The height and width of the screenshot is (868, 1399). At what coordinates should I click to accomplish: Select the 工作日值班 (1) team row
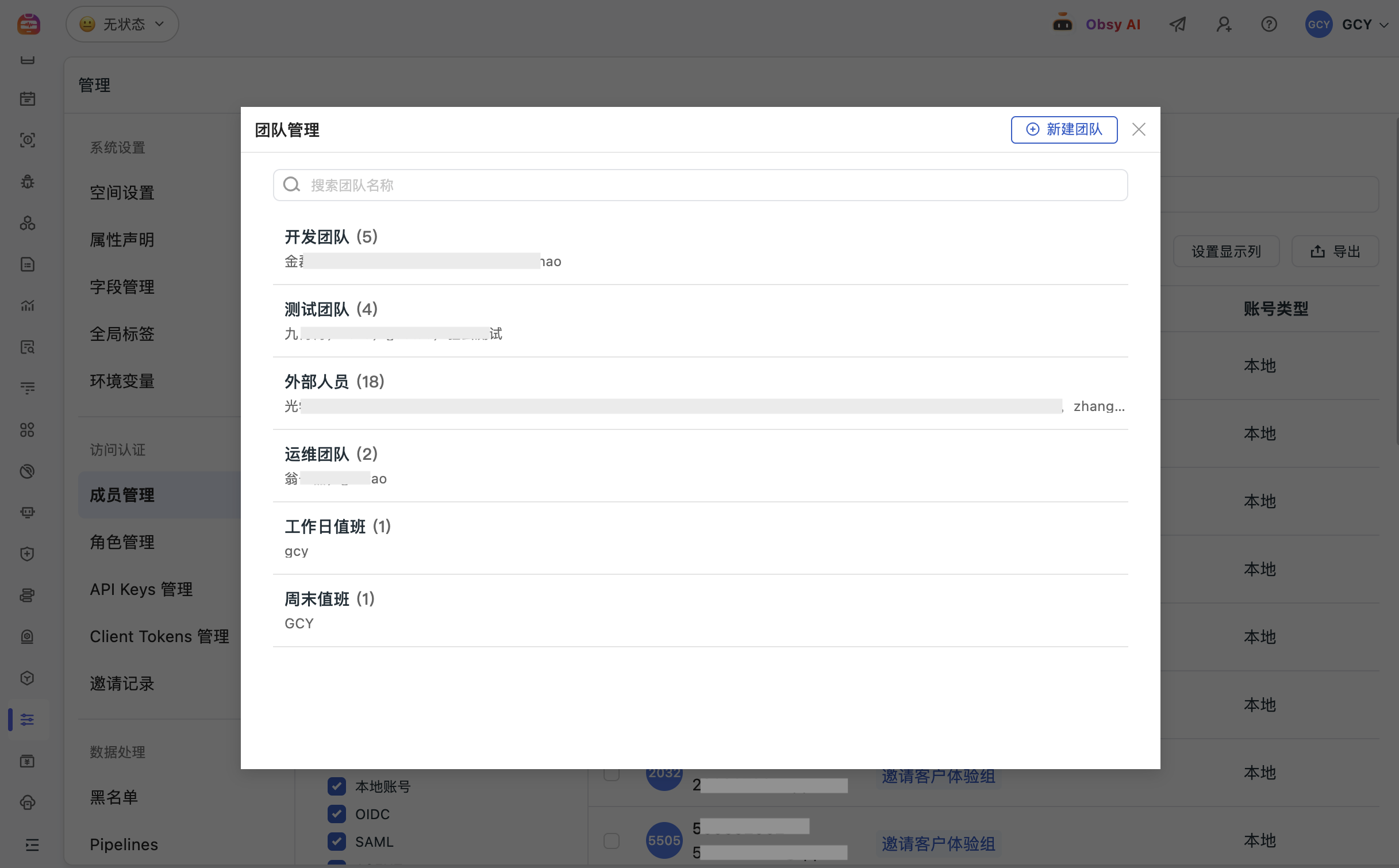click(x=700, y=538)
